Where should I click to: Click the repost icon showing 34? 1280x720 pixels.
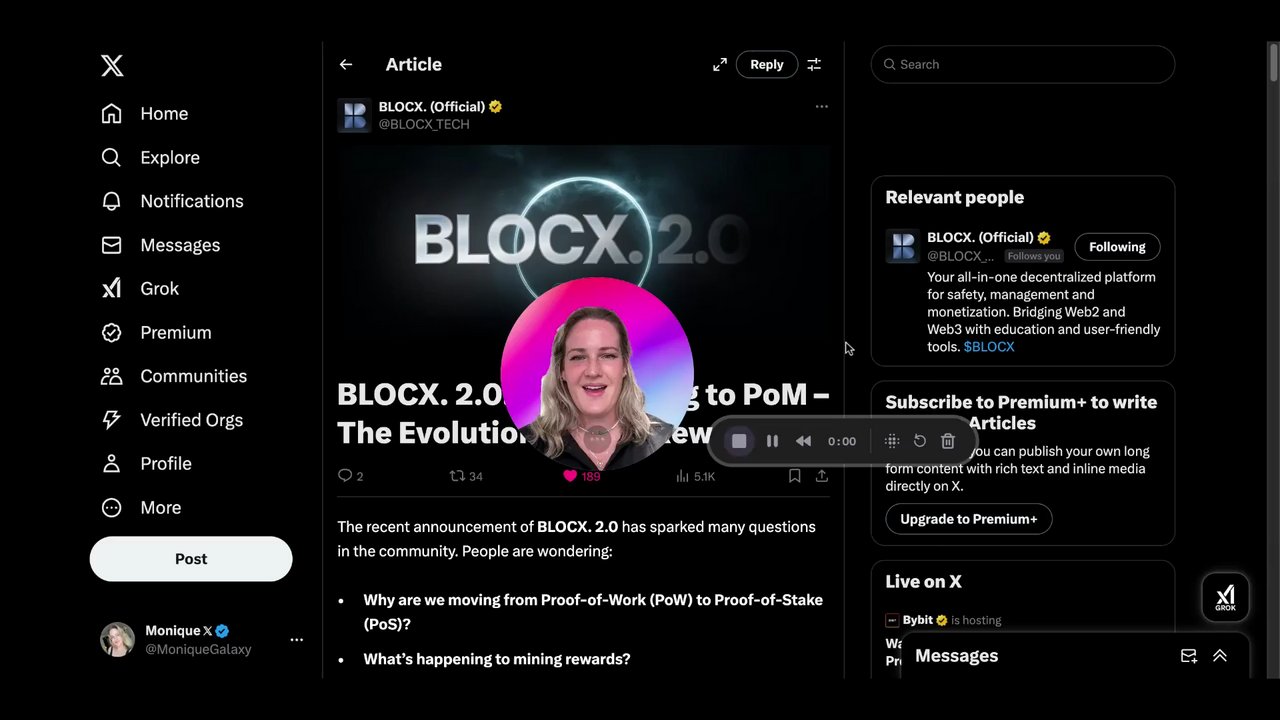(x=457, y=476)
